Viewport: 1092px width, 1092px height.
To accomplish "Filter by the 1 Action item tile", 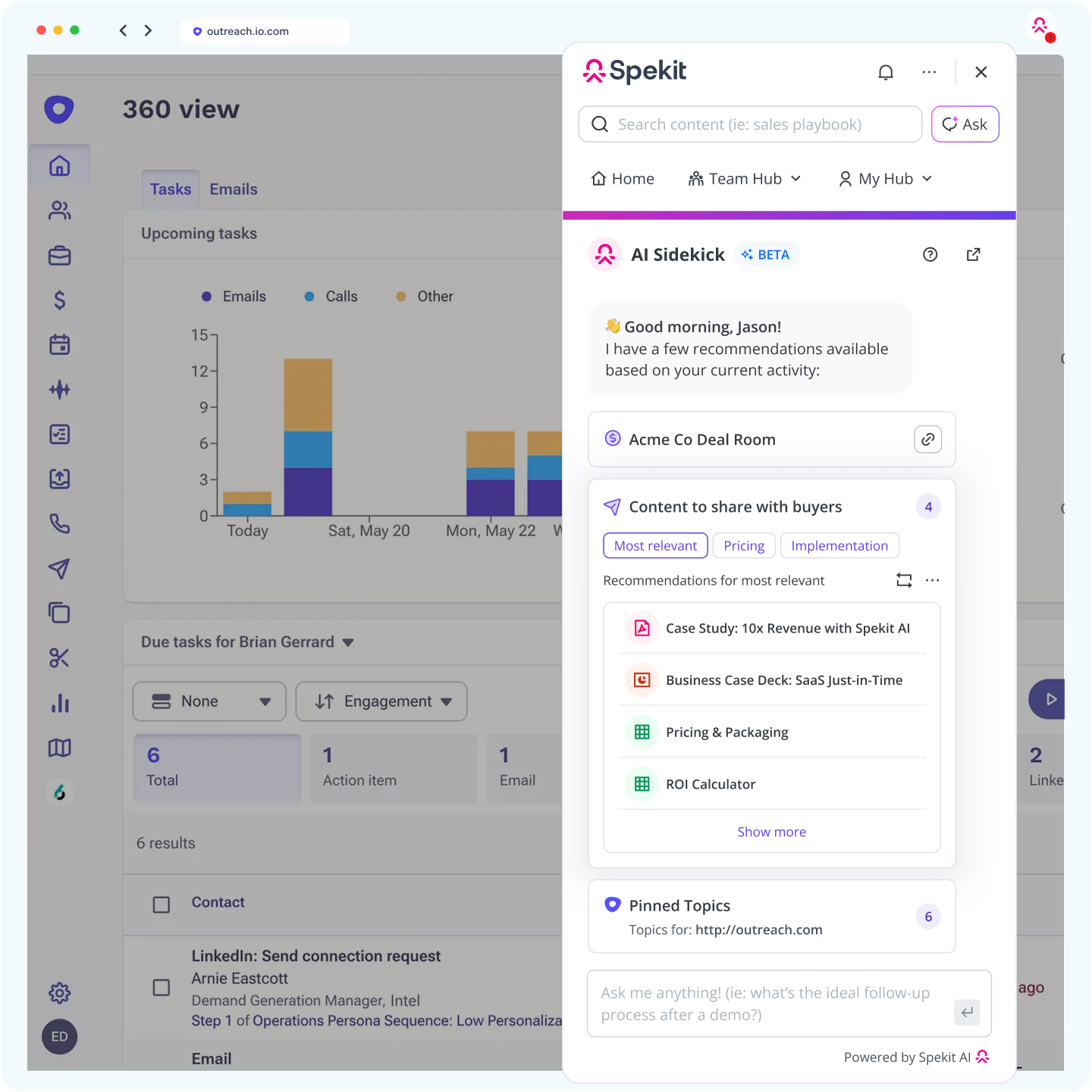I will 394,768.
